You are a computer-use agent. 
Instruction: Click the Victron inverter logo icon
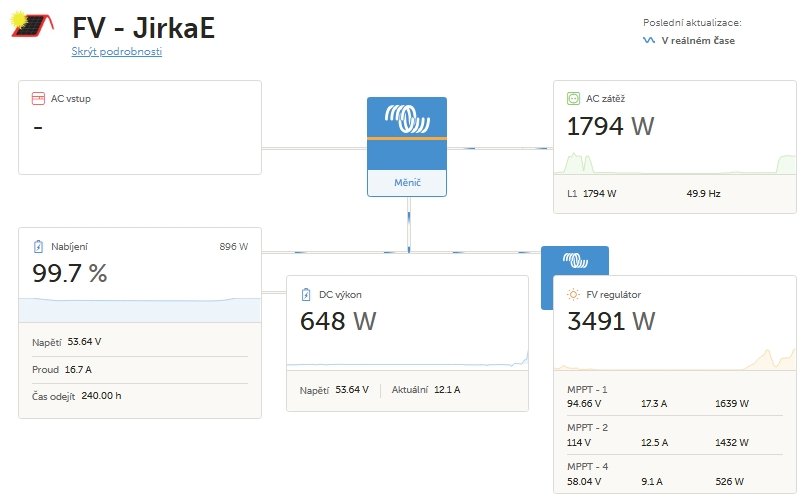pyautogui.click(x=407, y=118)
